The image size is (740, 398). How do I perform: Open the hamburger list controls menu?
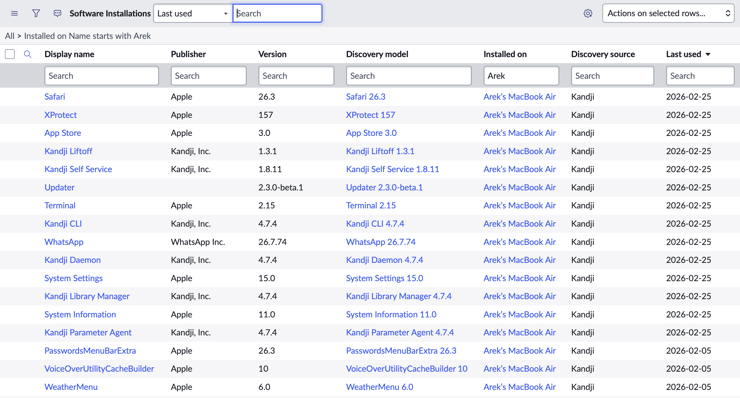[15, 14]
